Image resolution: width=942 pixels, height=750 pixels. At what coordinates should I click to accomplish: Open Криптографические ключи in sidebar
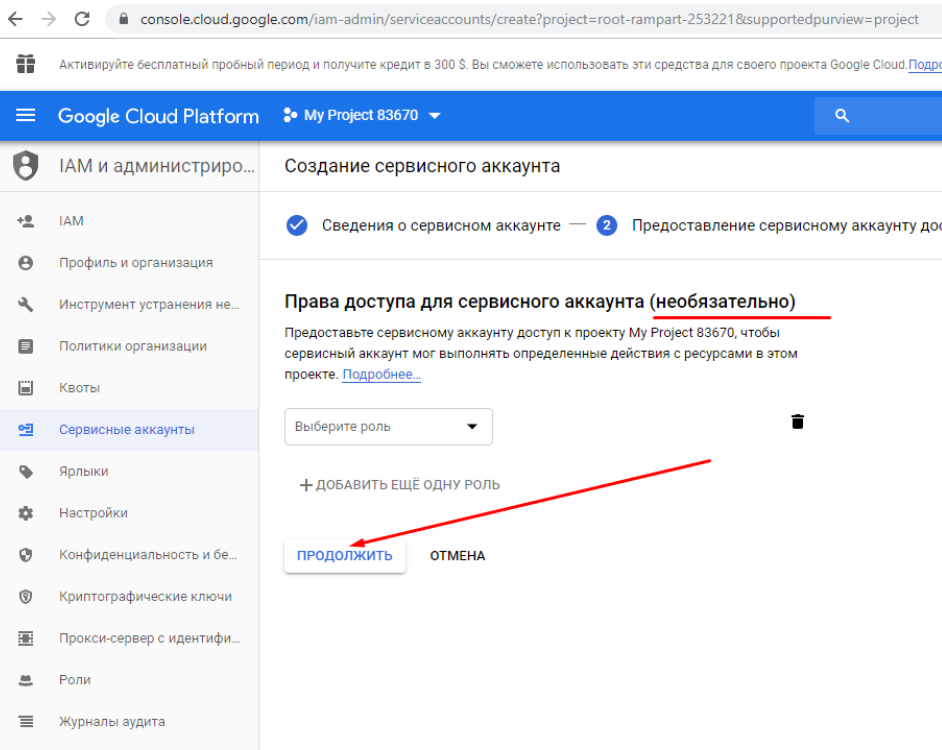[129, 597]
